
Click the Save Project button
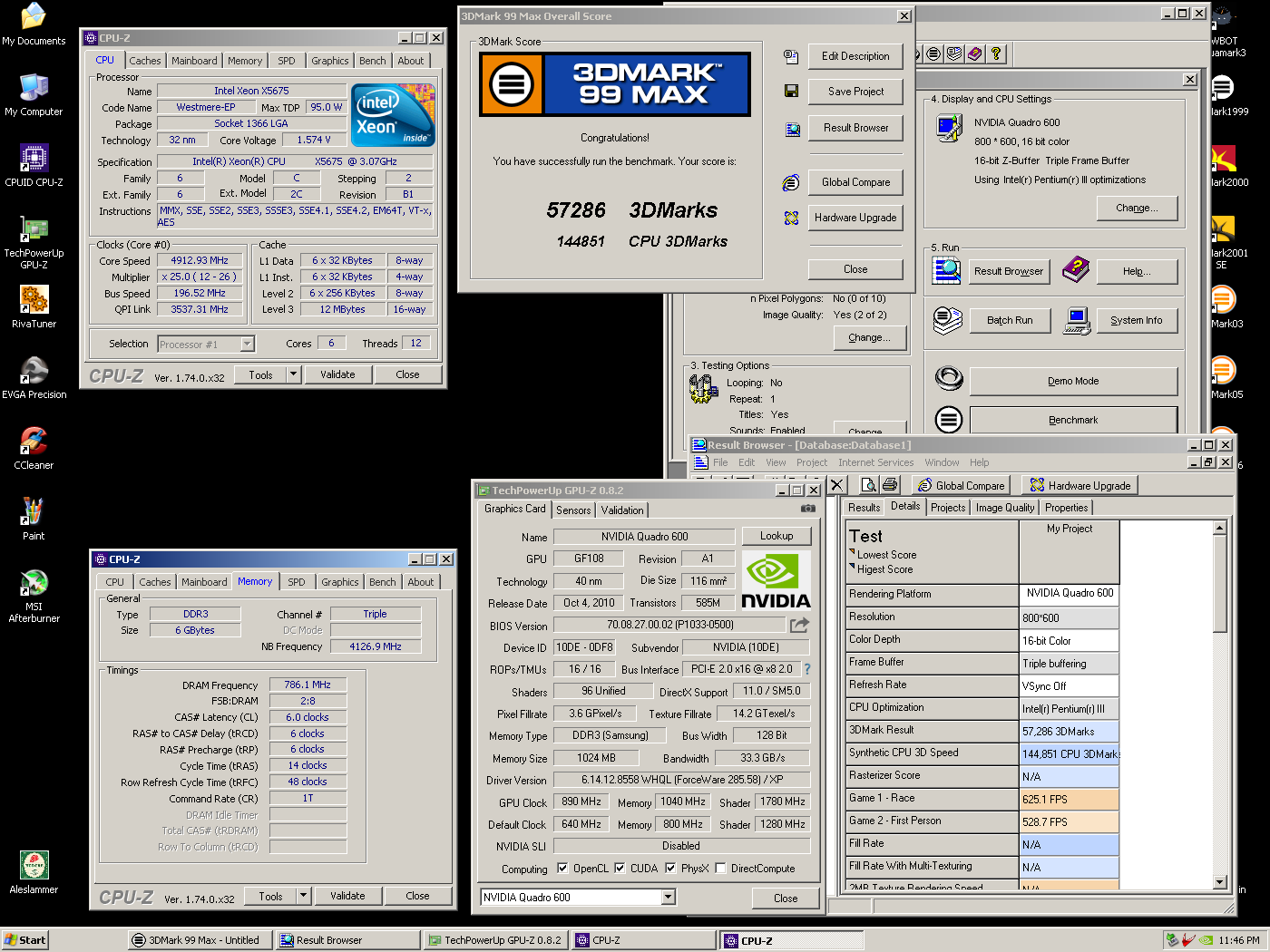click(855, 92)
